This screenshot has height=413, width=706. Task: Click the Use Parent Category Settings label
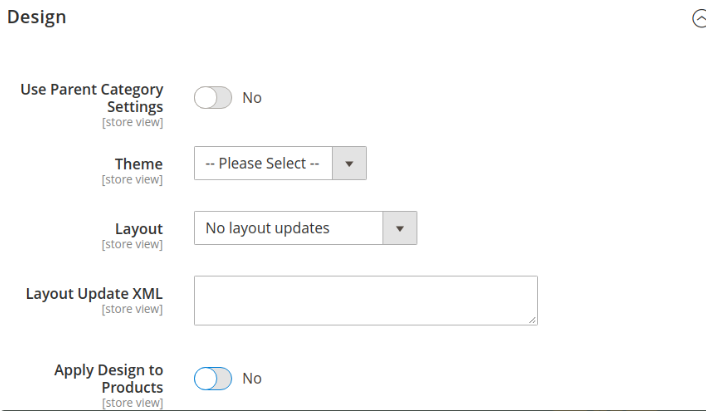pos(92,98)
